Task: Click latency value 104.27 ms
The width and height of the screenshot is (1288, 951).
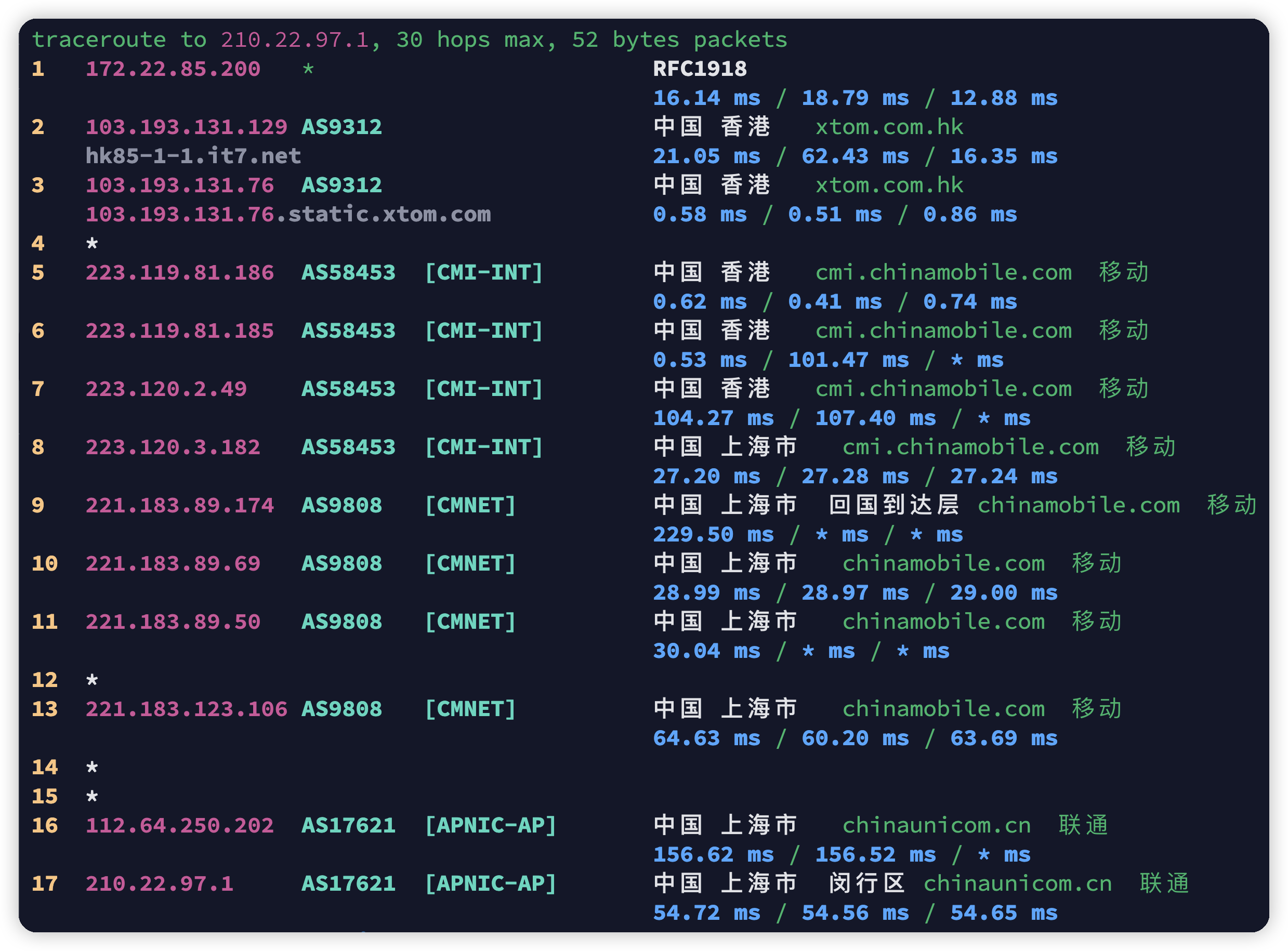Action: [x=713, y=418]
